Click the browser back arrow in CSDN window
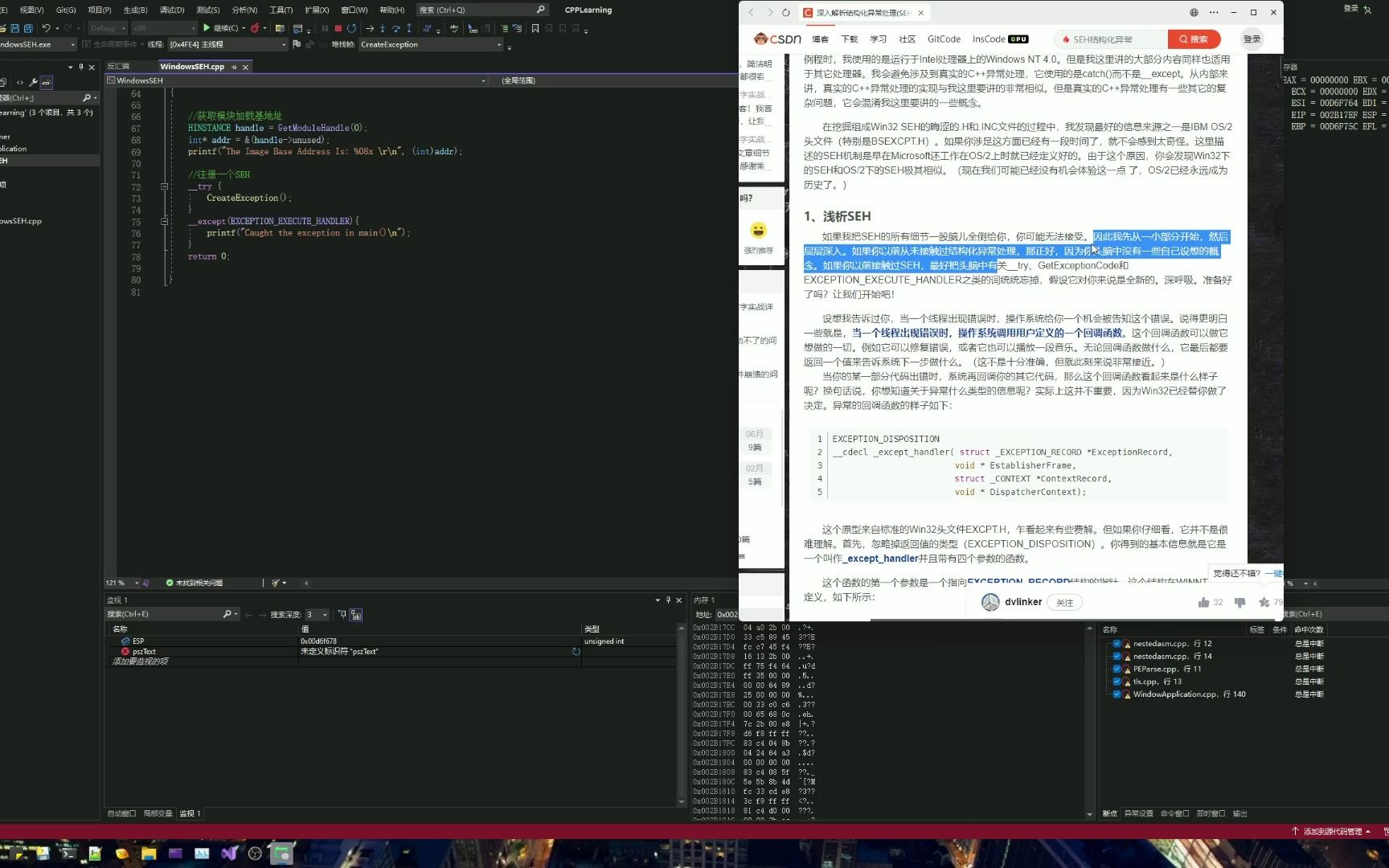Image resolution: width=1389 pixels, height=868 pixels. 751,12
